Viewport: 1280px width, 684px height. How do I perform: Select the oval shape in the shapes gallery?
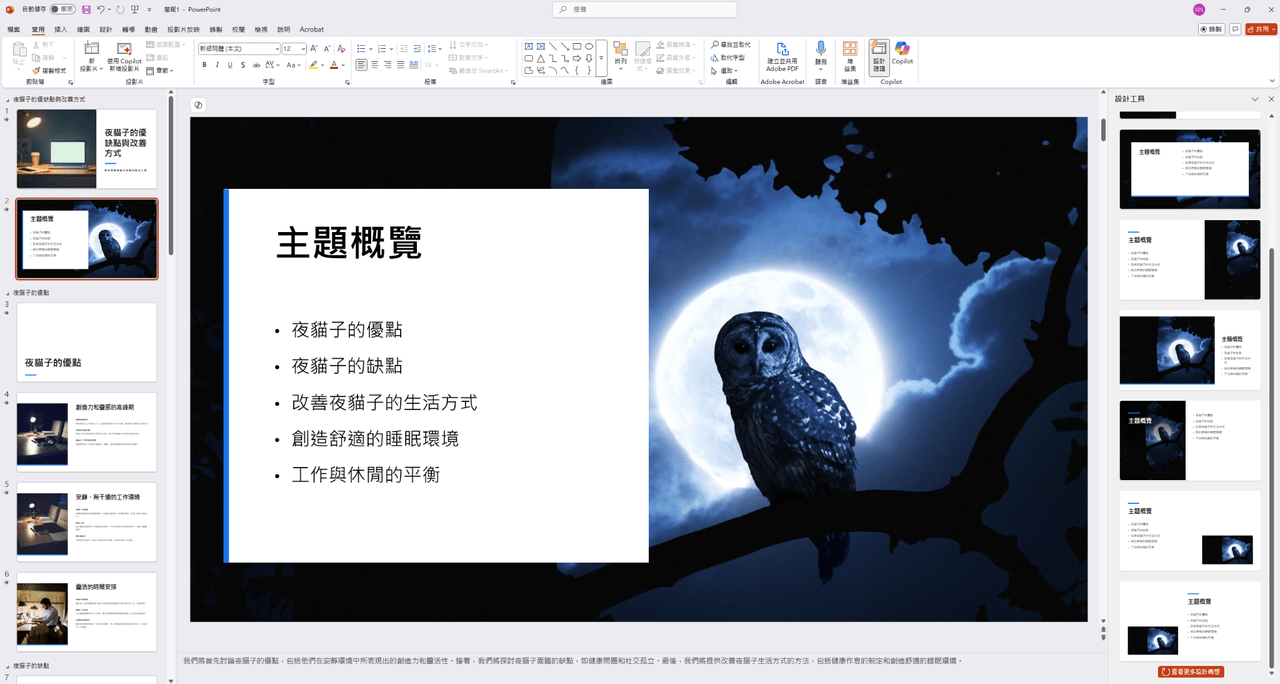(x=590, y=46)
